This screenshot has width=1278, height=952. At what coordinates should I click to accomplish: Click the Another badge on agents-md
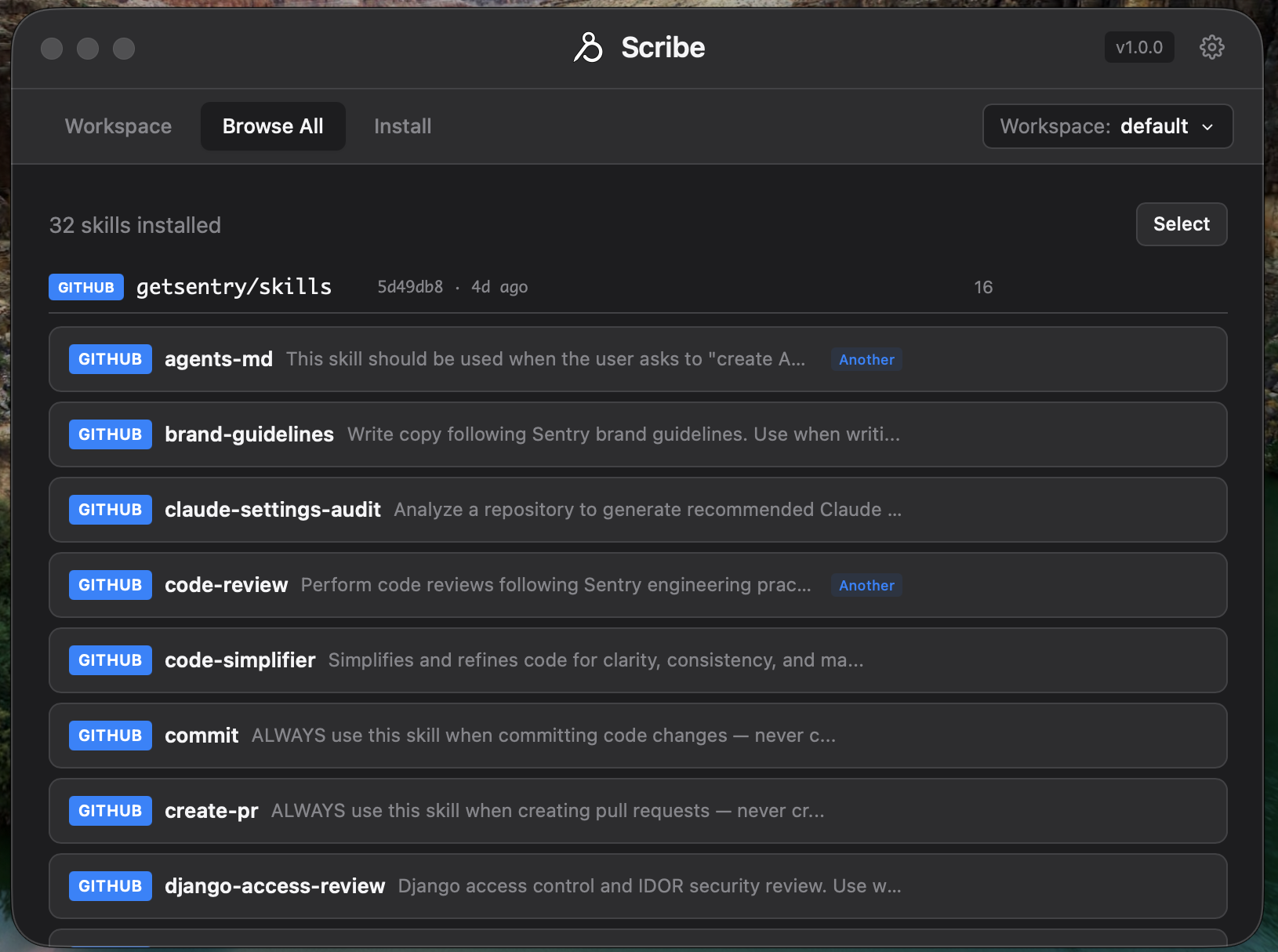tap(866, 359)
